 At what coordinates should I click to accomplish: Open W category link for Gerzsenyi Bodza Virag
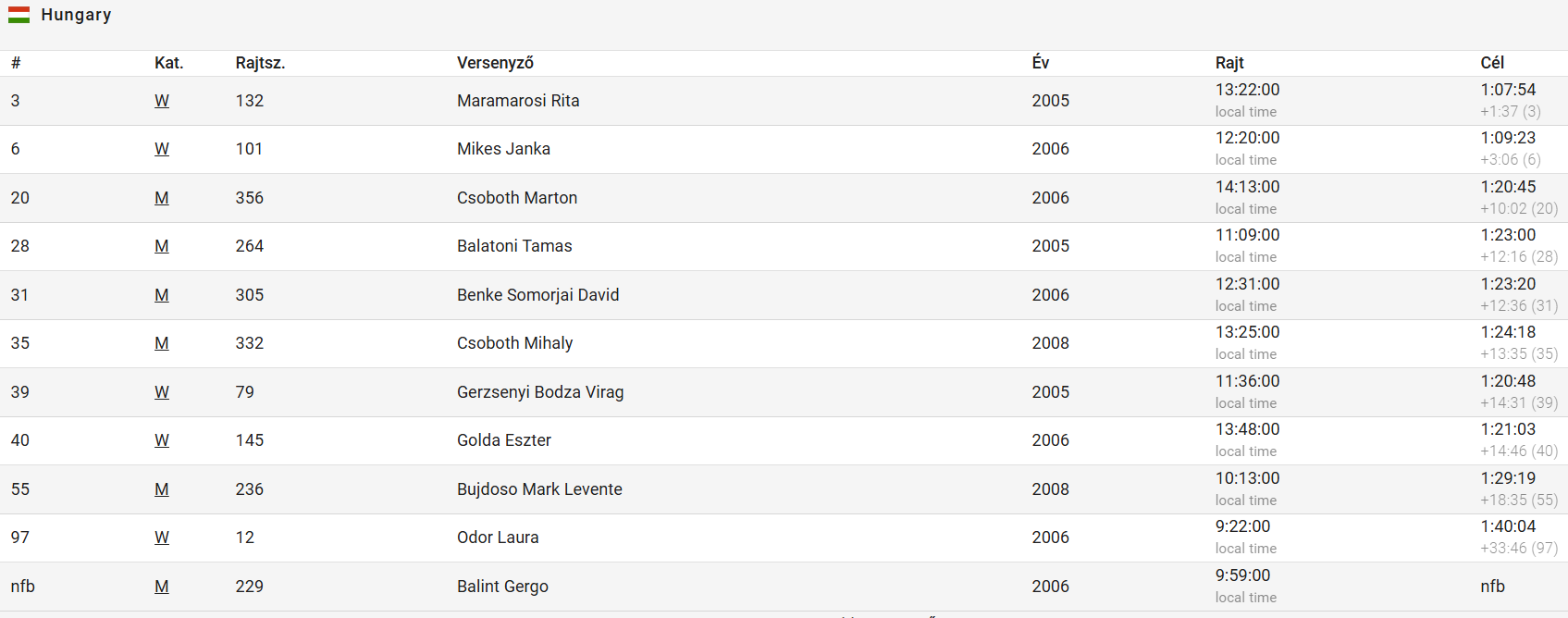pos(162,392)
